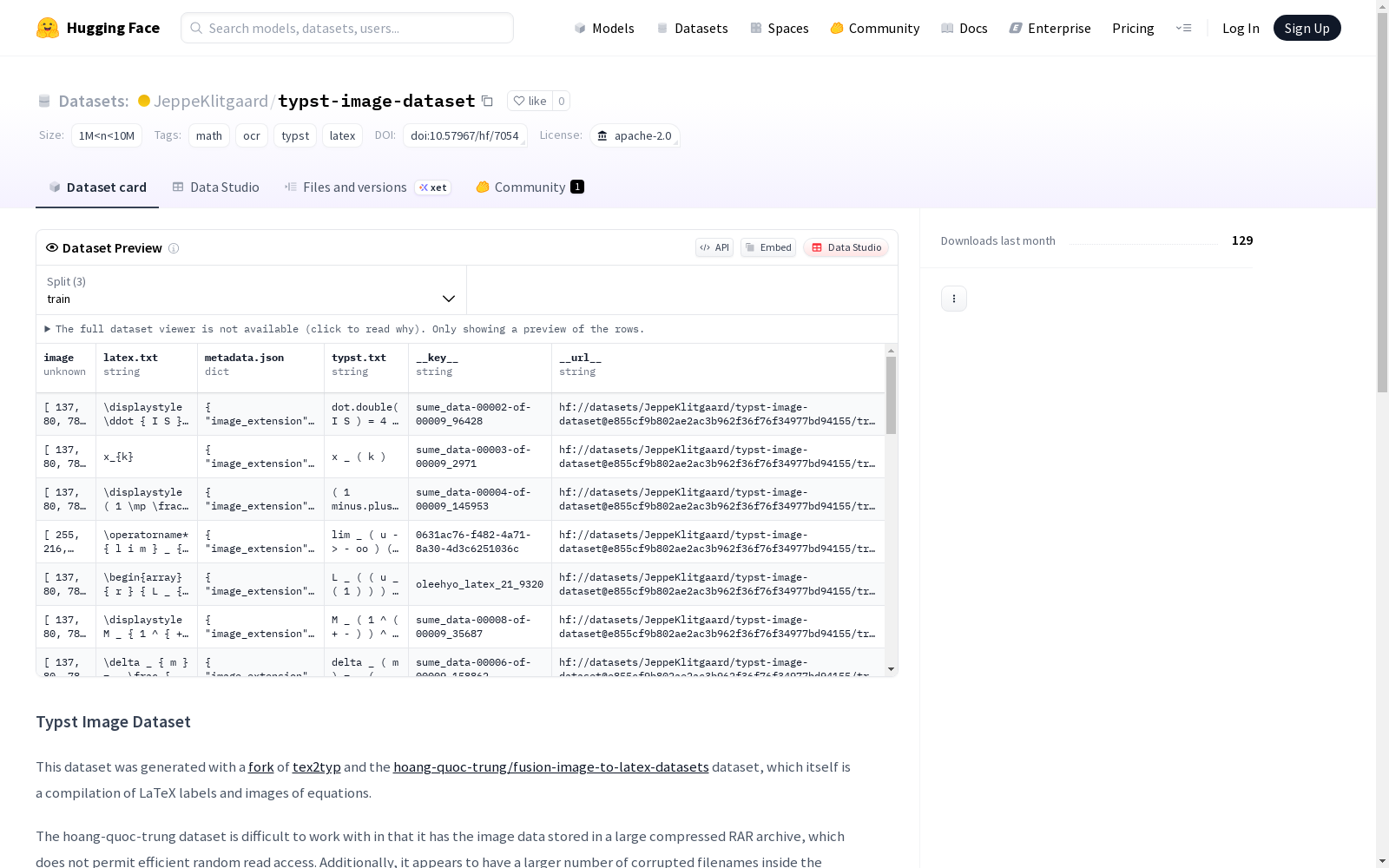The height and width of the screenshot is (868, 1389).
Task: Open hoang-quoc-trung/fusion-image-to-latex-datasets link
Action: click(x=551, y=767)
